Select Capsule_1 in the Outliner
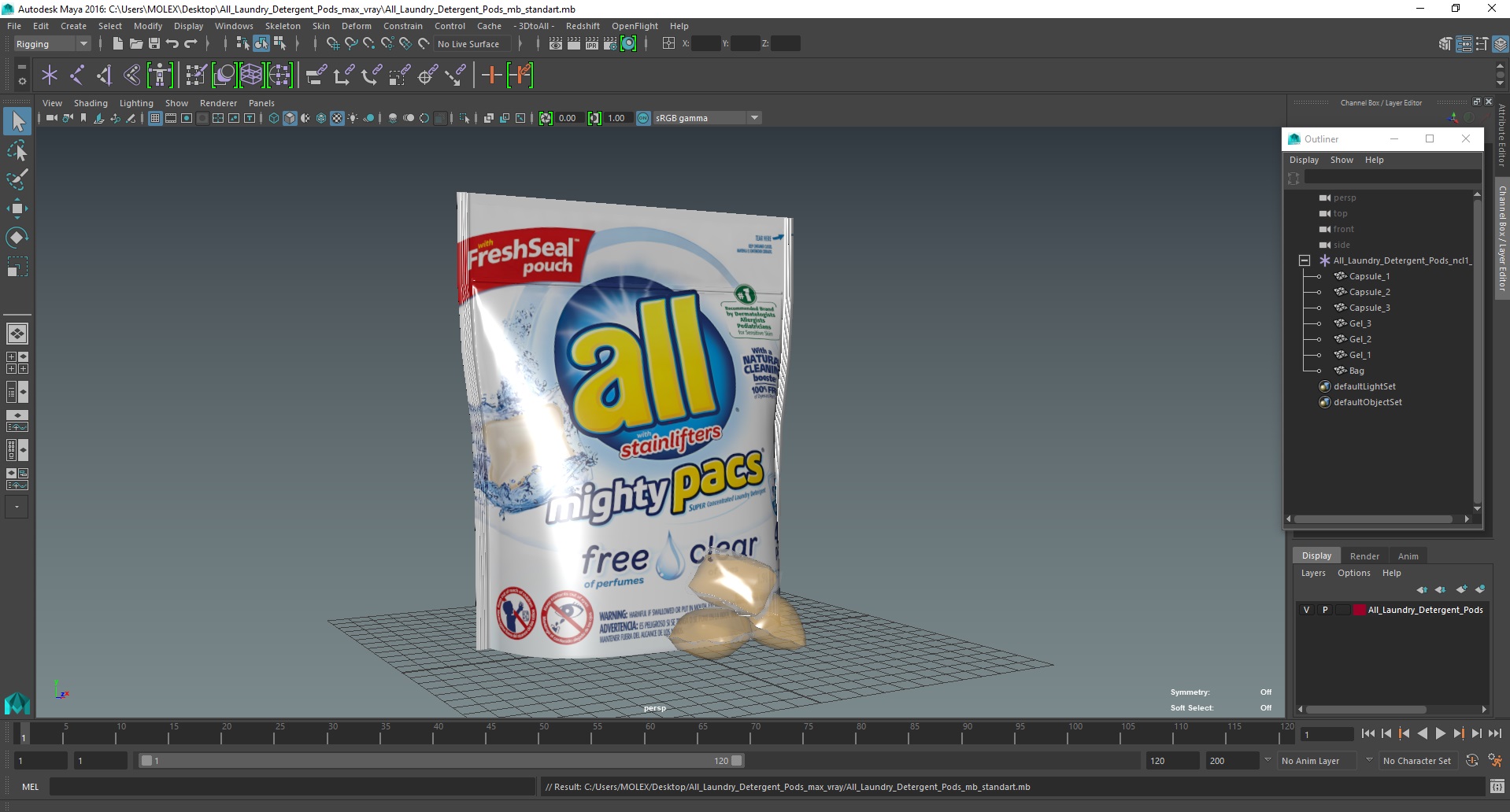Viewport: 1510px width, 812px height. pos(1369,276)
